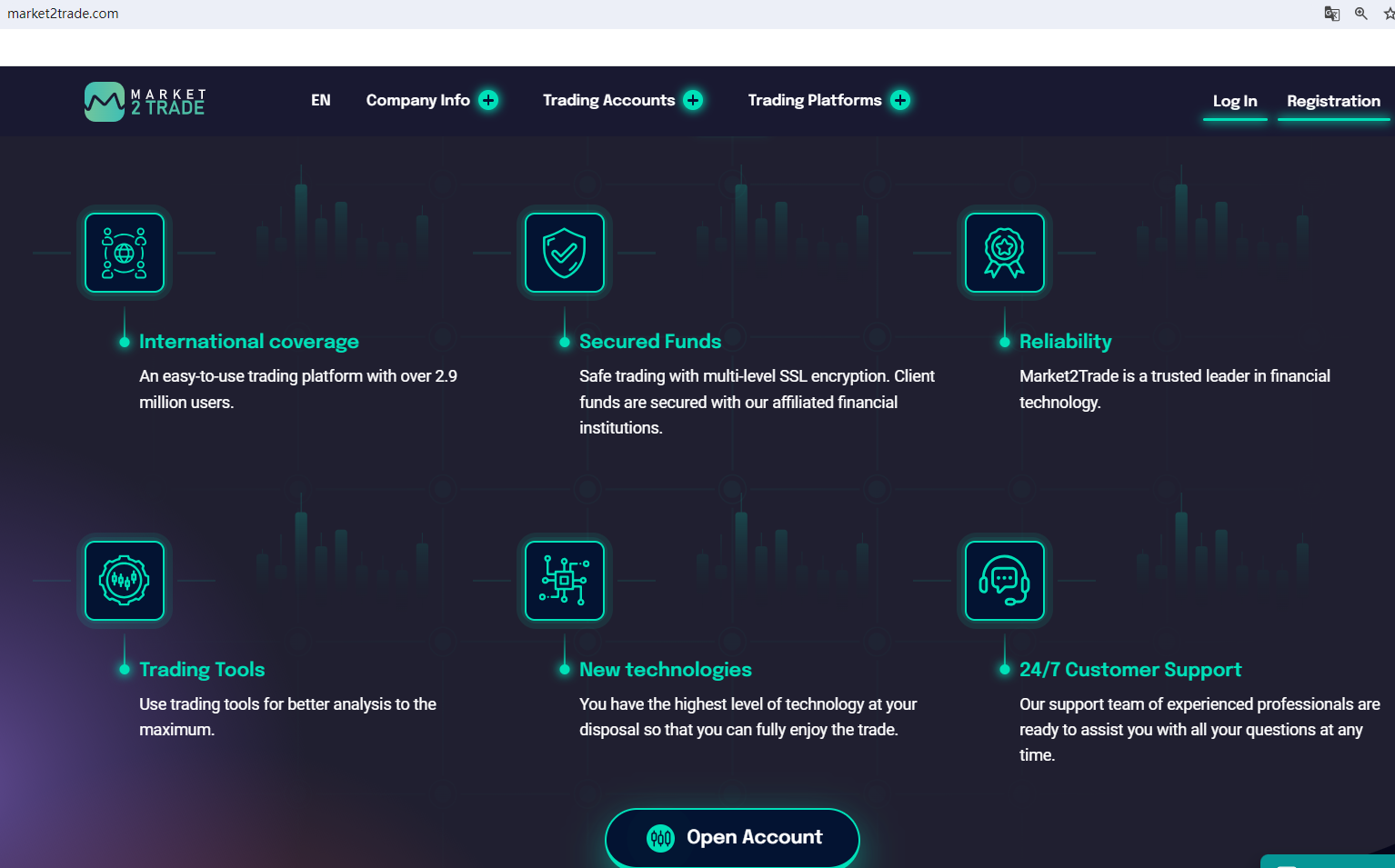This screenshot has width=1395, height=868.
Task: Click the browser zoom magnifier icon
Action: (1361, 14)
